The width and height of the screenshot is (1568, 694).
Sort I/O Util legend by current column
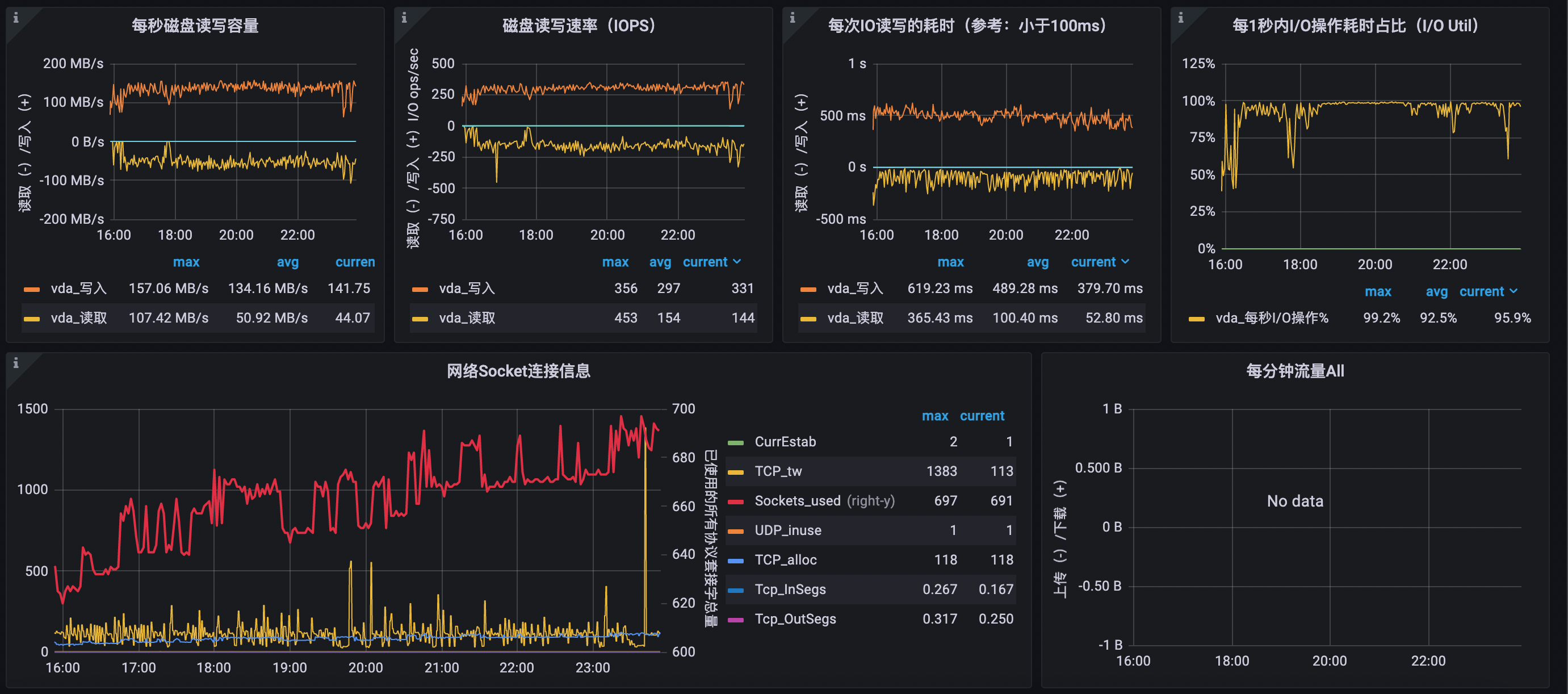tap(1481, 292)
